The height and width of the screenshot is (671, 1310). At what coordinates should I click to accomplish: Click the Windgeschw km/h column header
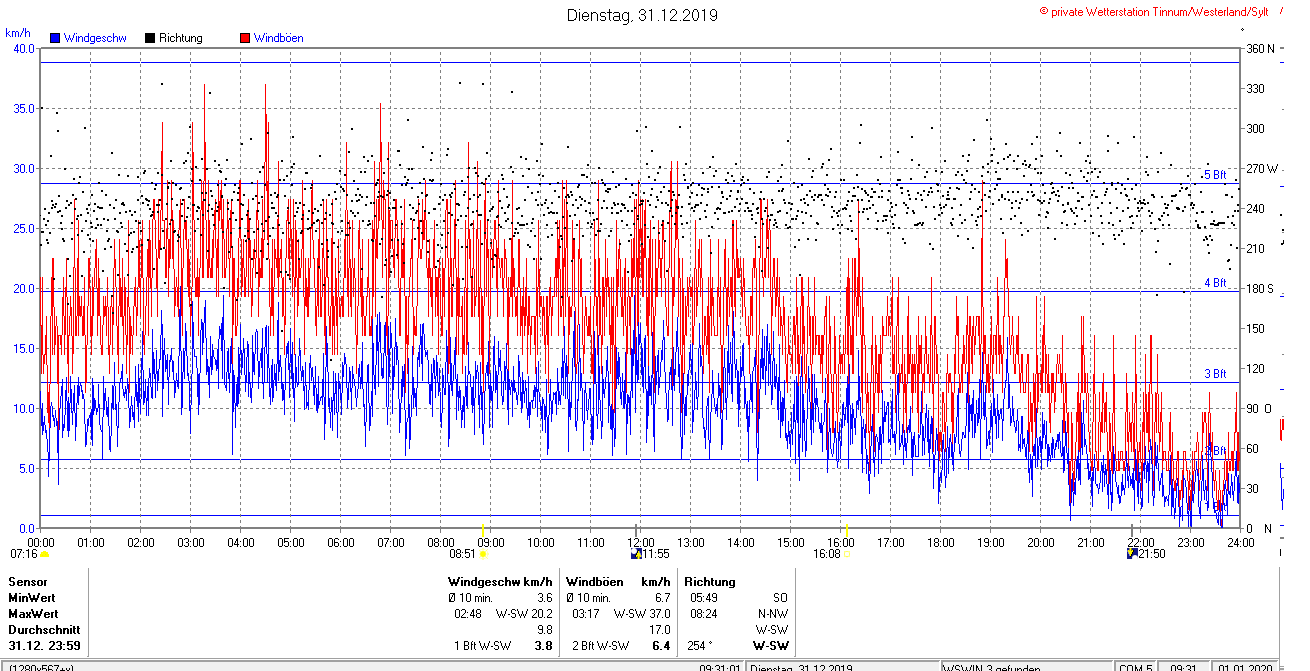(500, 582)
